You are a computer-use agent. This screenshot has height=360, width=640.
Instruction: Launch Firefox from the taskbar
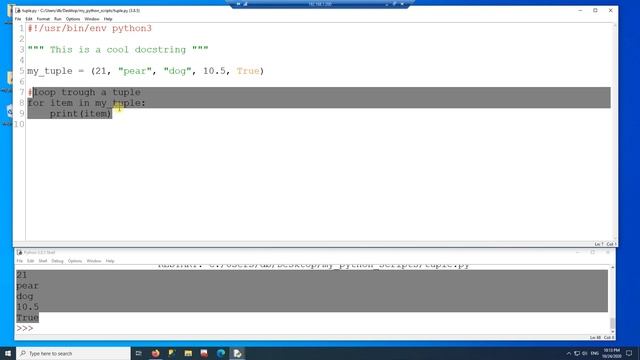tap(156, 353)
